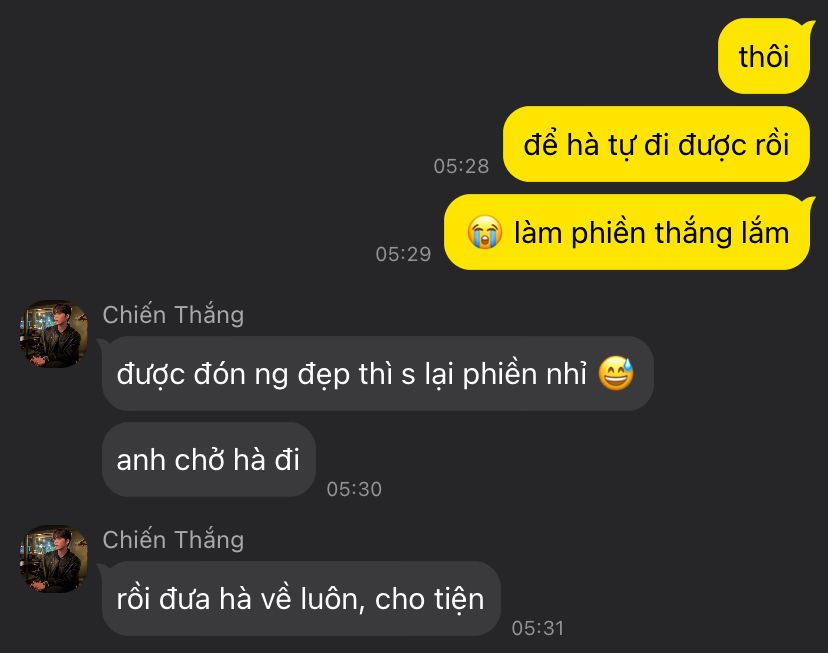Tap the sweat-smile emoji in the gray bubble
The image size is (828, 653).
[616, 374]
